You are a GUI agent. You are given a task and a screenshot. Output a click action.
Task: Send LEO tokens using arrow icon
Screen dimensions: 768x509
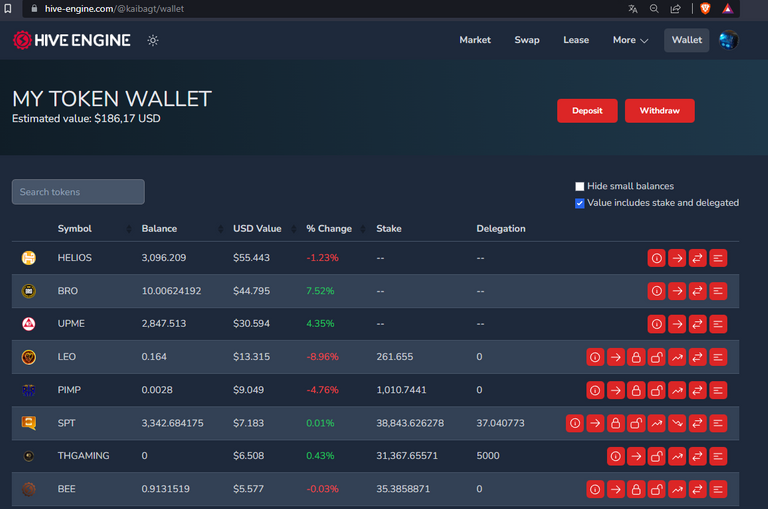click(x=616, y=357)
